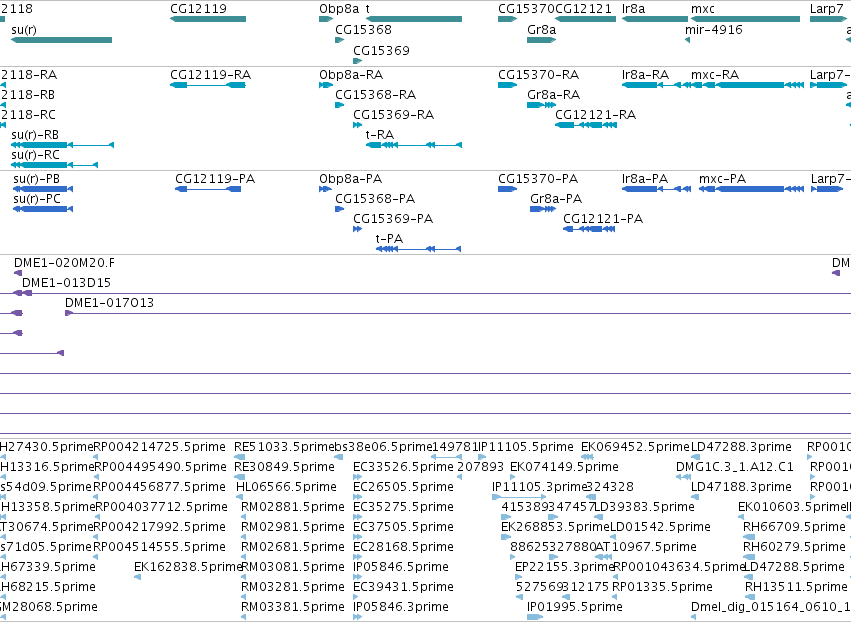Click the CG15368-RA transcript label
This screenshot has height=622, width=851.
click(375, 94)
